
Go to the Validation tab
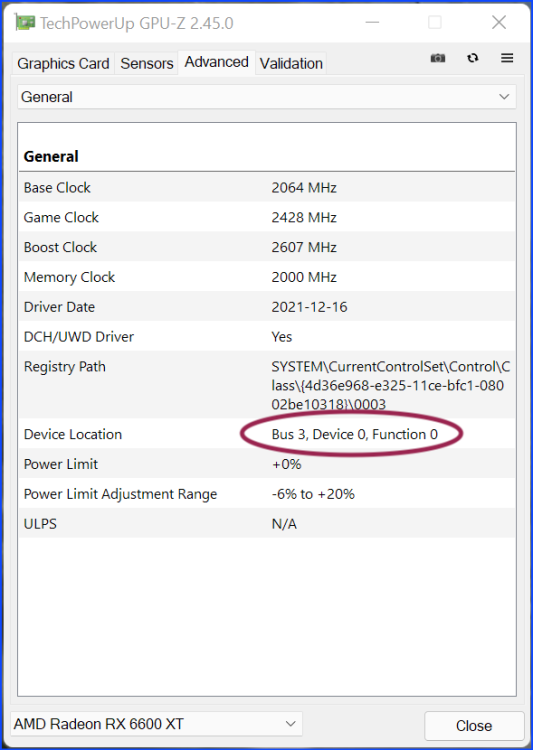coord(291,64)
